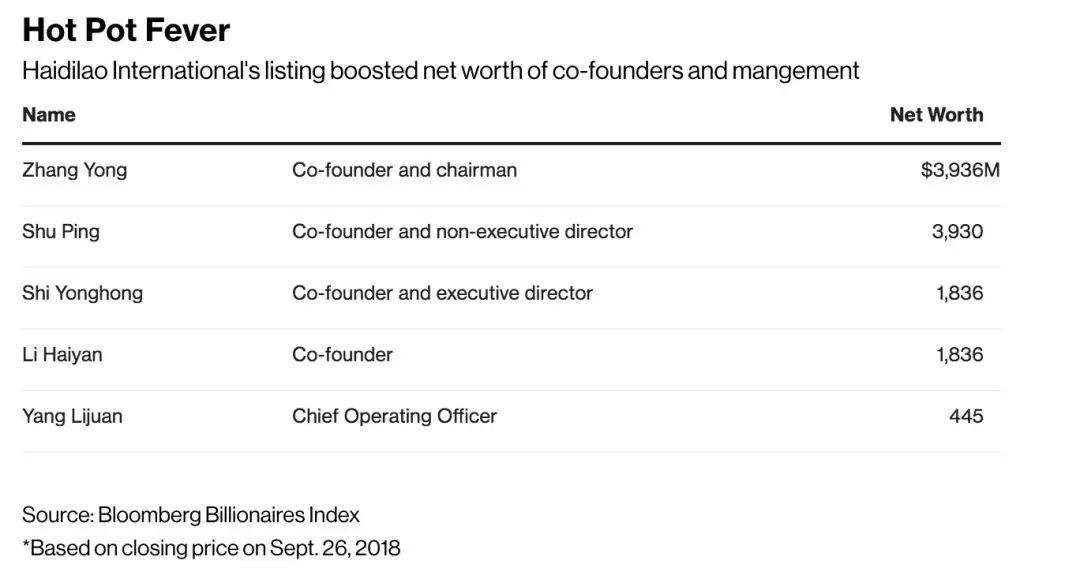Click the Name column header

pos(49,115)
